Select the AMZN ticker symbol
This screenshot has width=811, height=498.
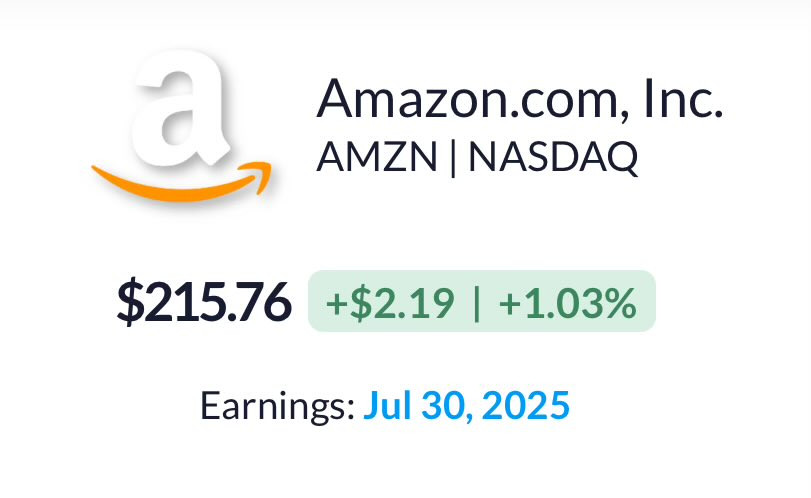pyautogui.click(x=377, y=157)
